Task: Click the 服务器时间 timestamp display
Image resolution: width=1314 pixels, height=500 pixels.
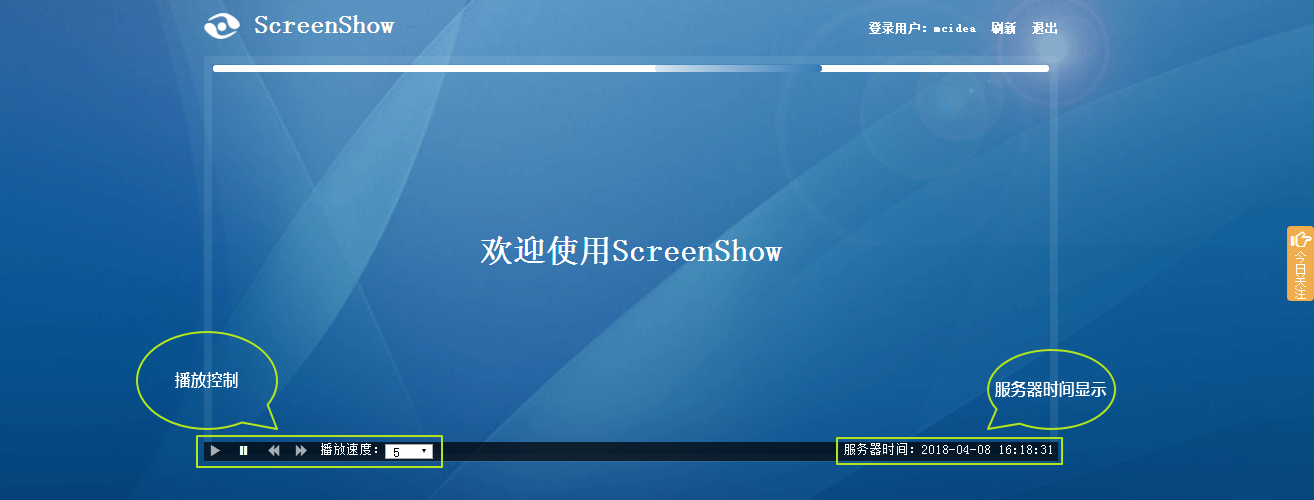Action: click(948, 450)
